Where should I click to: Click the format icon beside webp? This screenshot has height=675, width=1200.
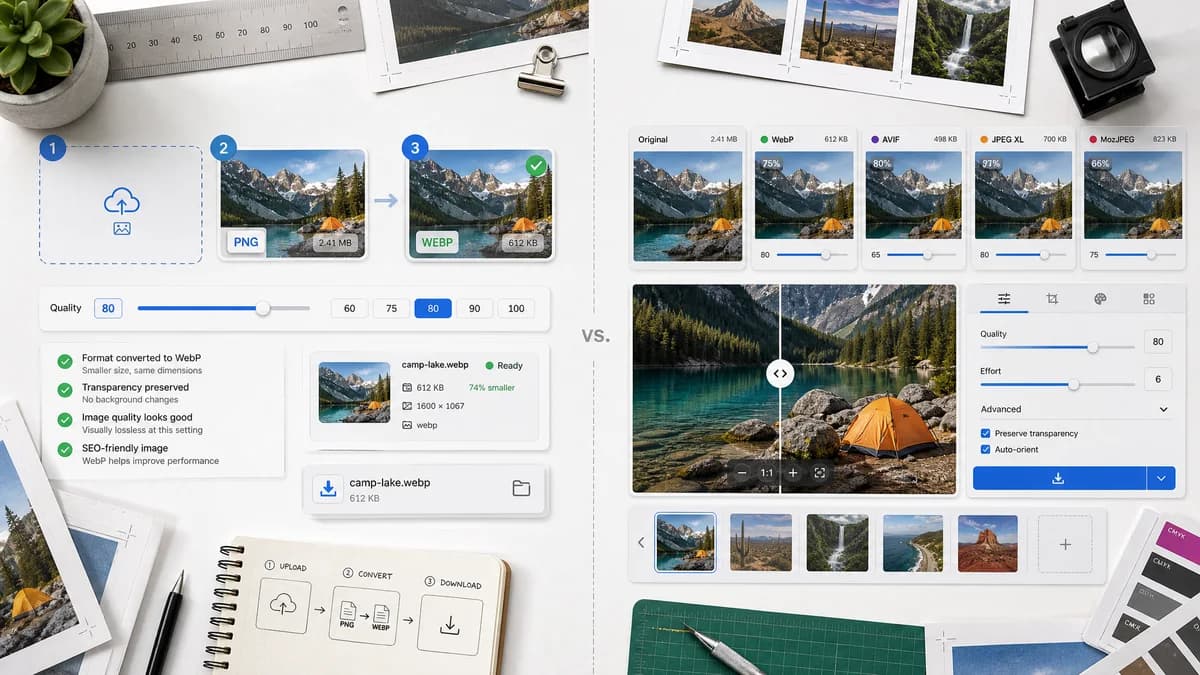coord(407,425)
